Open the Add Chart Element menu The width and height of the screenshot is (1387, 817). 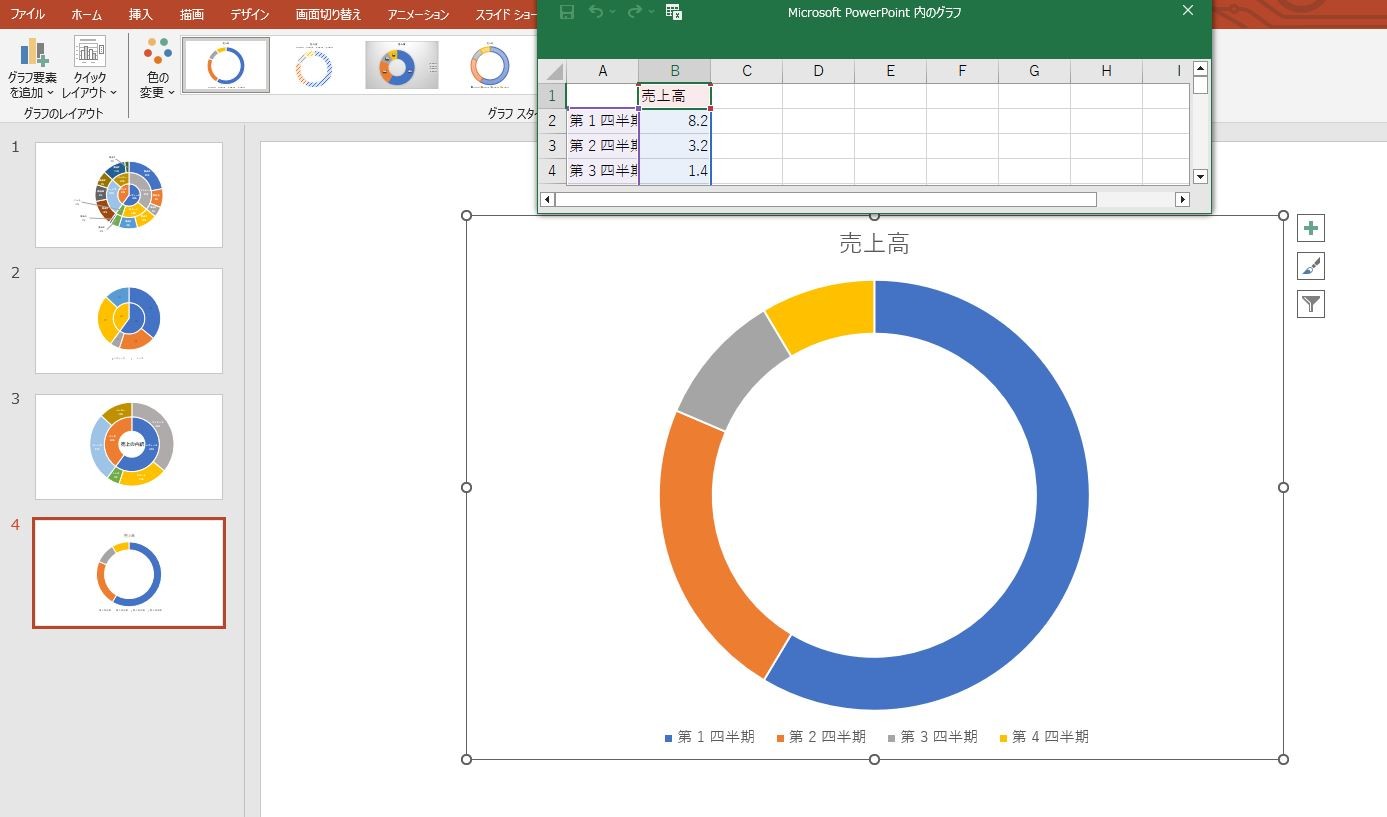pos(33,67)
